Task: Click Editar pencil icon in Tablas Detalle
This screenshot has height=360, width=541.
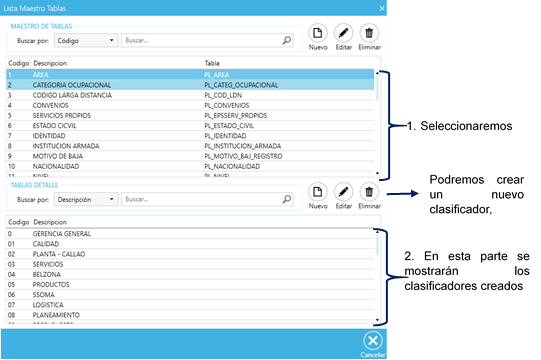Action: click(343, 192)
